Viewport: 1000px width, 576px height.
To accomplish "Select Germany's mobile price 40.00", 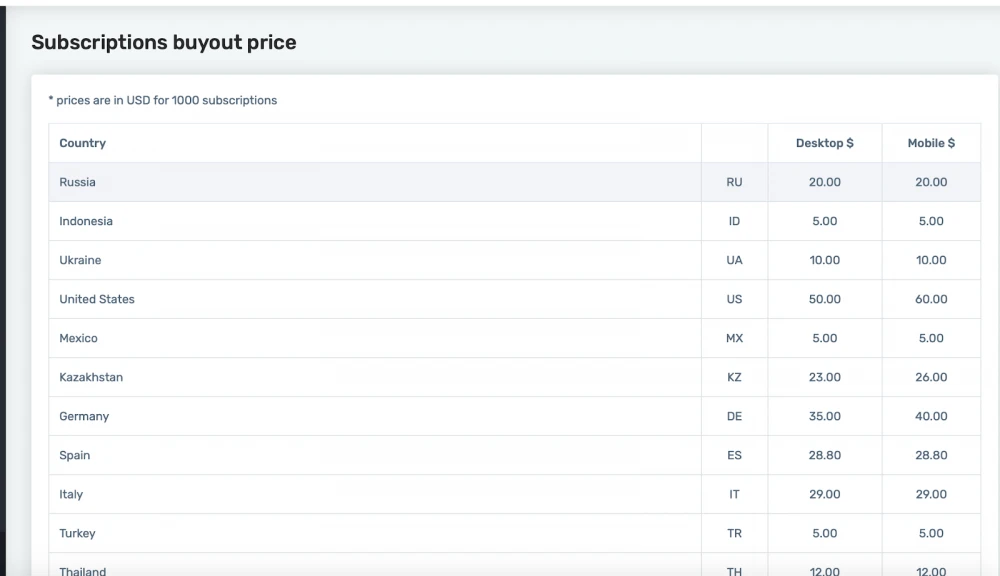I will (x=931, y=416).
